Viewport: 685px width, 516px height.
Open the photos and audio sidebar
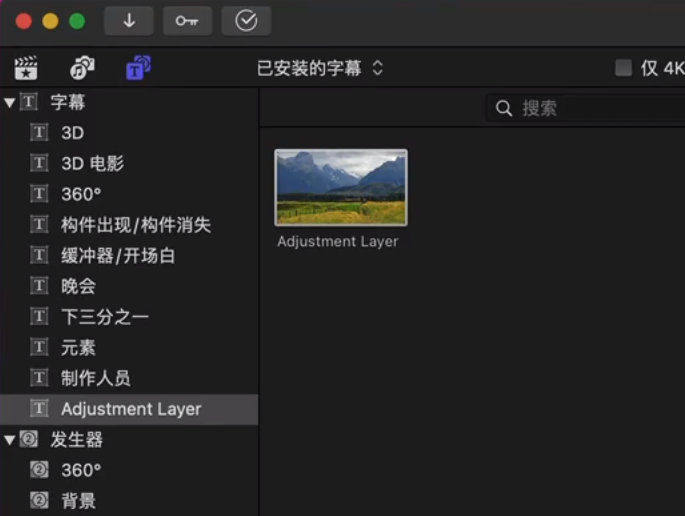coord(82,68)
